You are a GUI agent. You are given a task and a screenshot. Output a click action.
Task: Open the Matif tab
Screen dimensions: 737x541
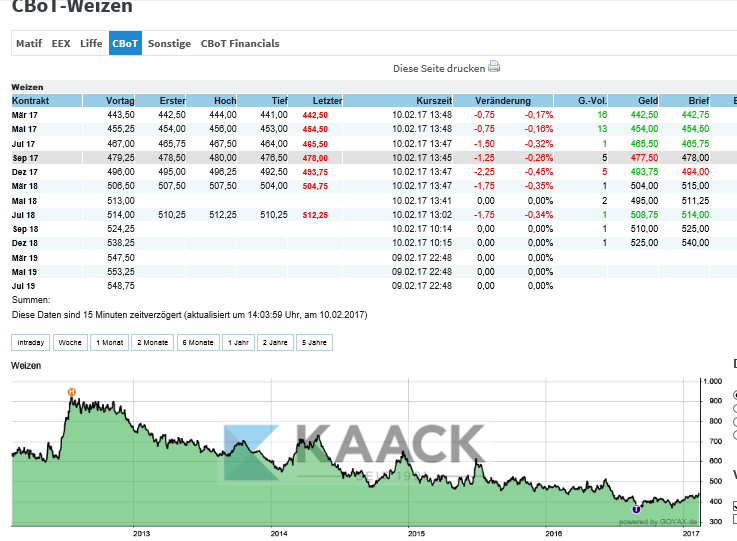[28, 44]
